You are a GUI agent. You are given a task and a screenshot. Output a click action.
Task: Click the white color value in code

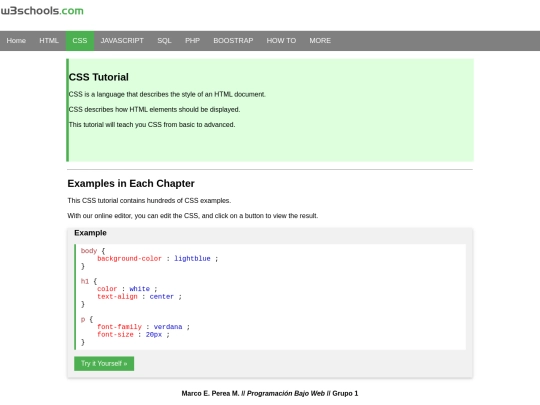click(x=139, y=289)
